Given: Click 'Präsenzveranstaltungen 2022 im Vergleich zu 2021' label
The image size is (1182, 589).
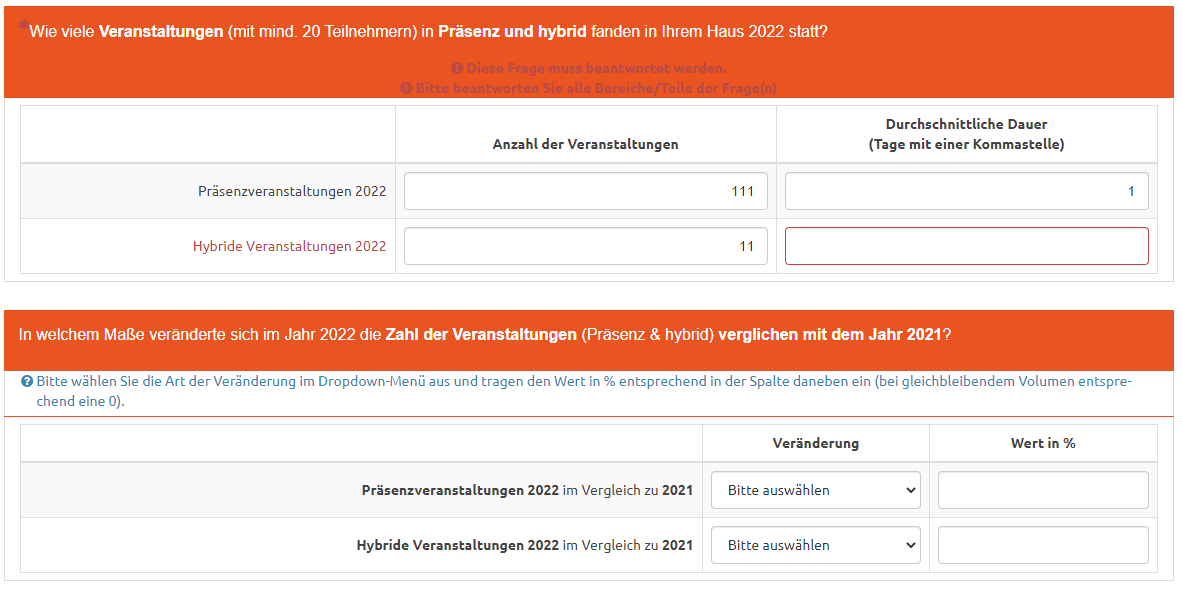Looking at the screenshot, I should 526,490.
